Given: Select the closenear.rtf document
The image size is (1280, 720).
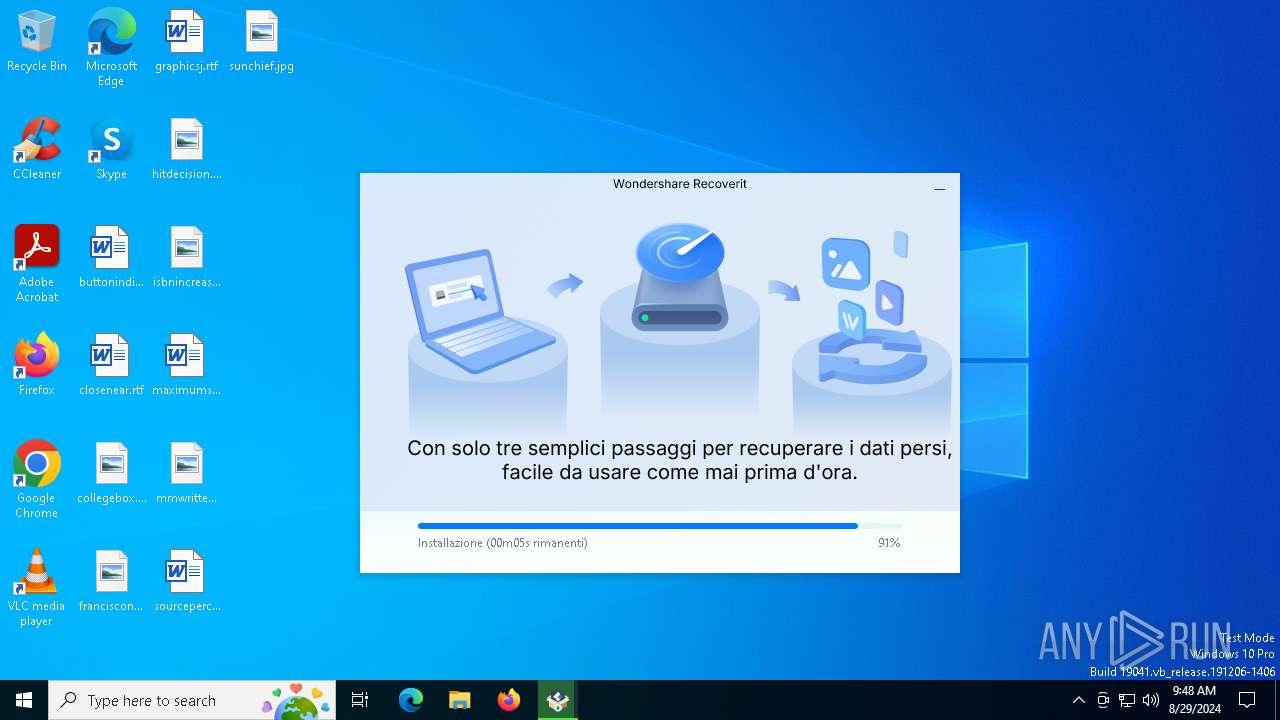Looking at the screenshot, I should [x=111, y=366].
